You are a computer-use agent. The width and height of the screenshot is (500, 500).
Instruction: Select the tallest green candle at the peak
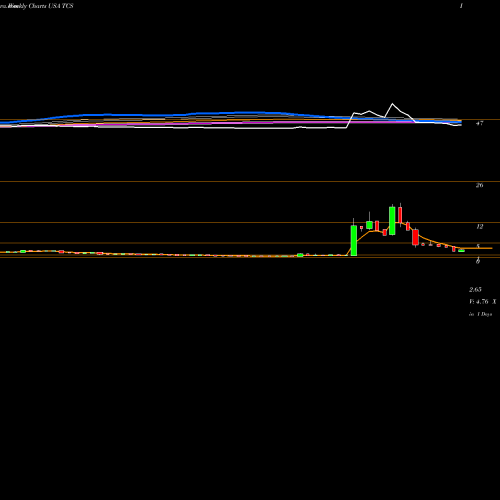click(x=392, y=221)
